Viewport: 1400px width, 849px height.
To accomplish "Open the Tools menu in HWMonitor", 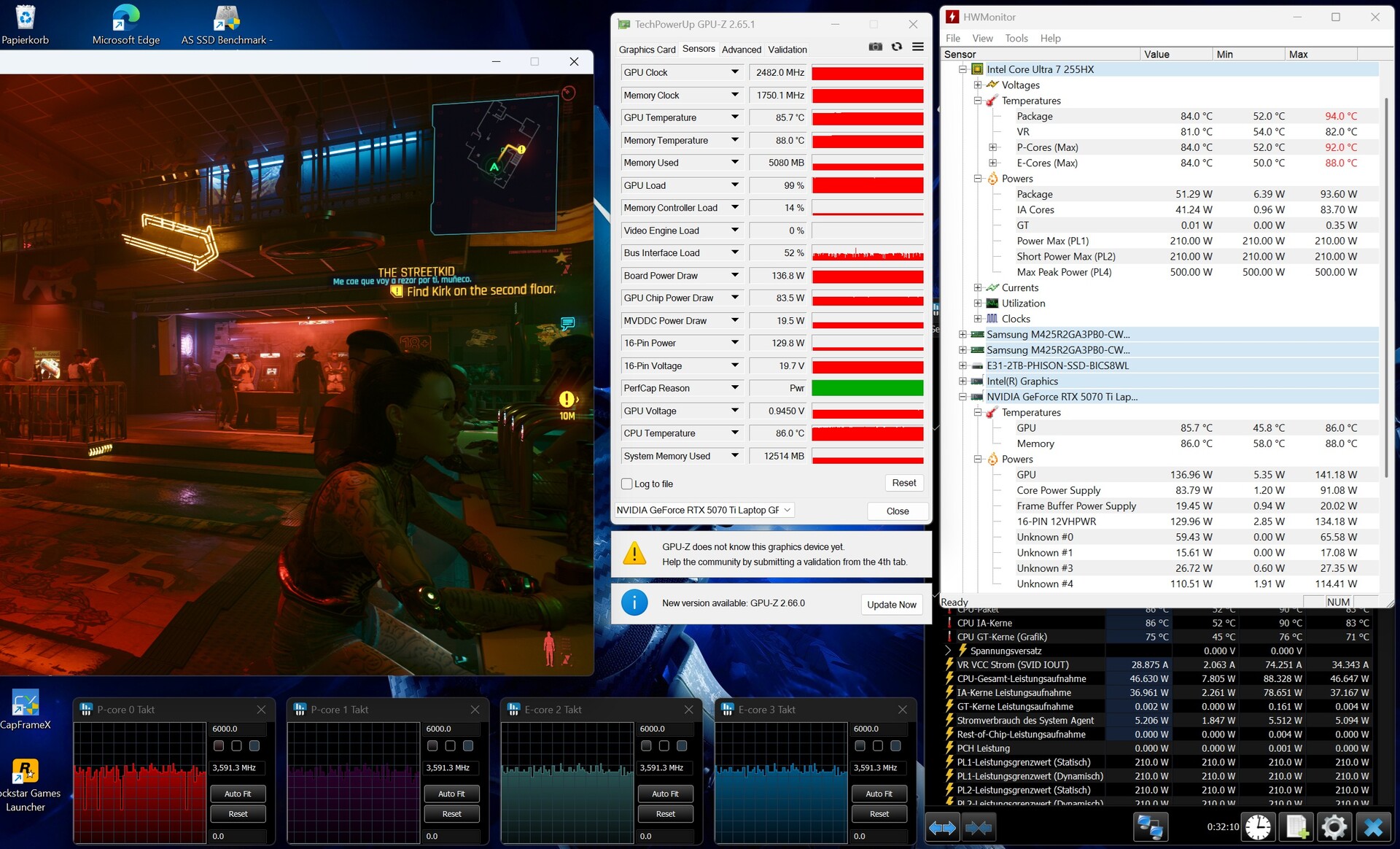I will coord(1016,38).
